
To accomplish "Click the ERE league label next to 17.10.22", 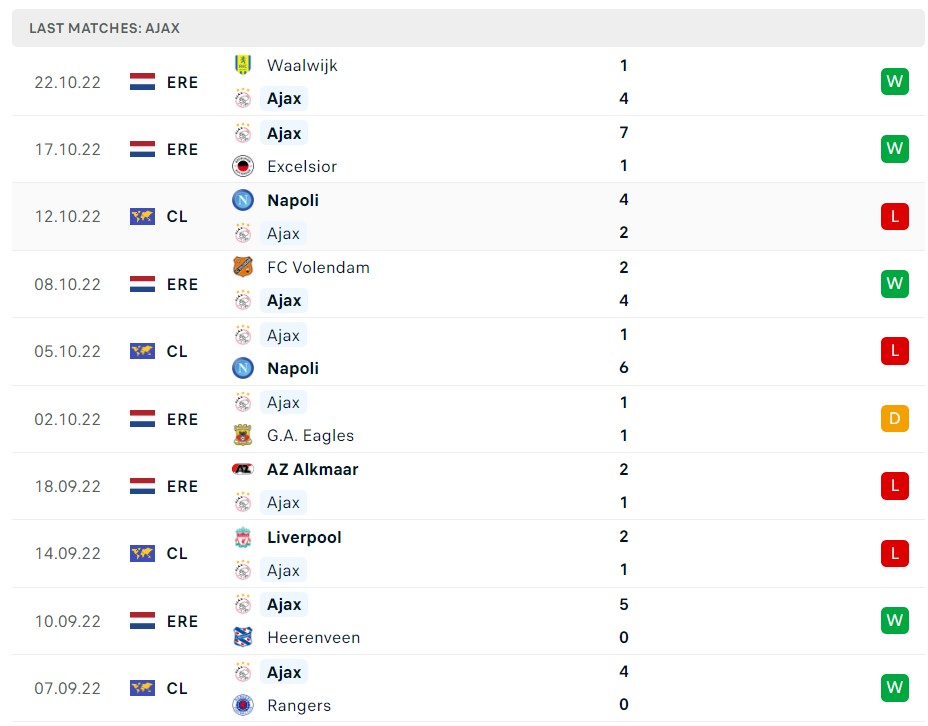I will tap(181, 149).
